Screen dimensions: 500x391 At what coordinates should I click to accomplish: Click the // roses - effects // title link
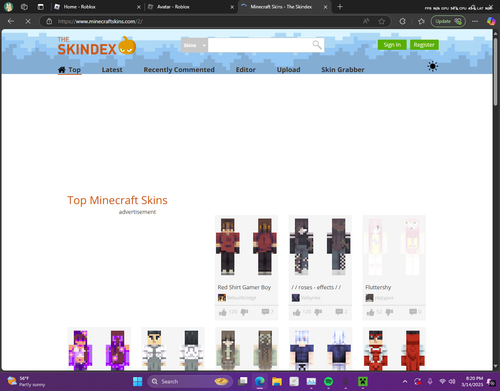pyautogui.click(x=316, y=287)
